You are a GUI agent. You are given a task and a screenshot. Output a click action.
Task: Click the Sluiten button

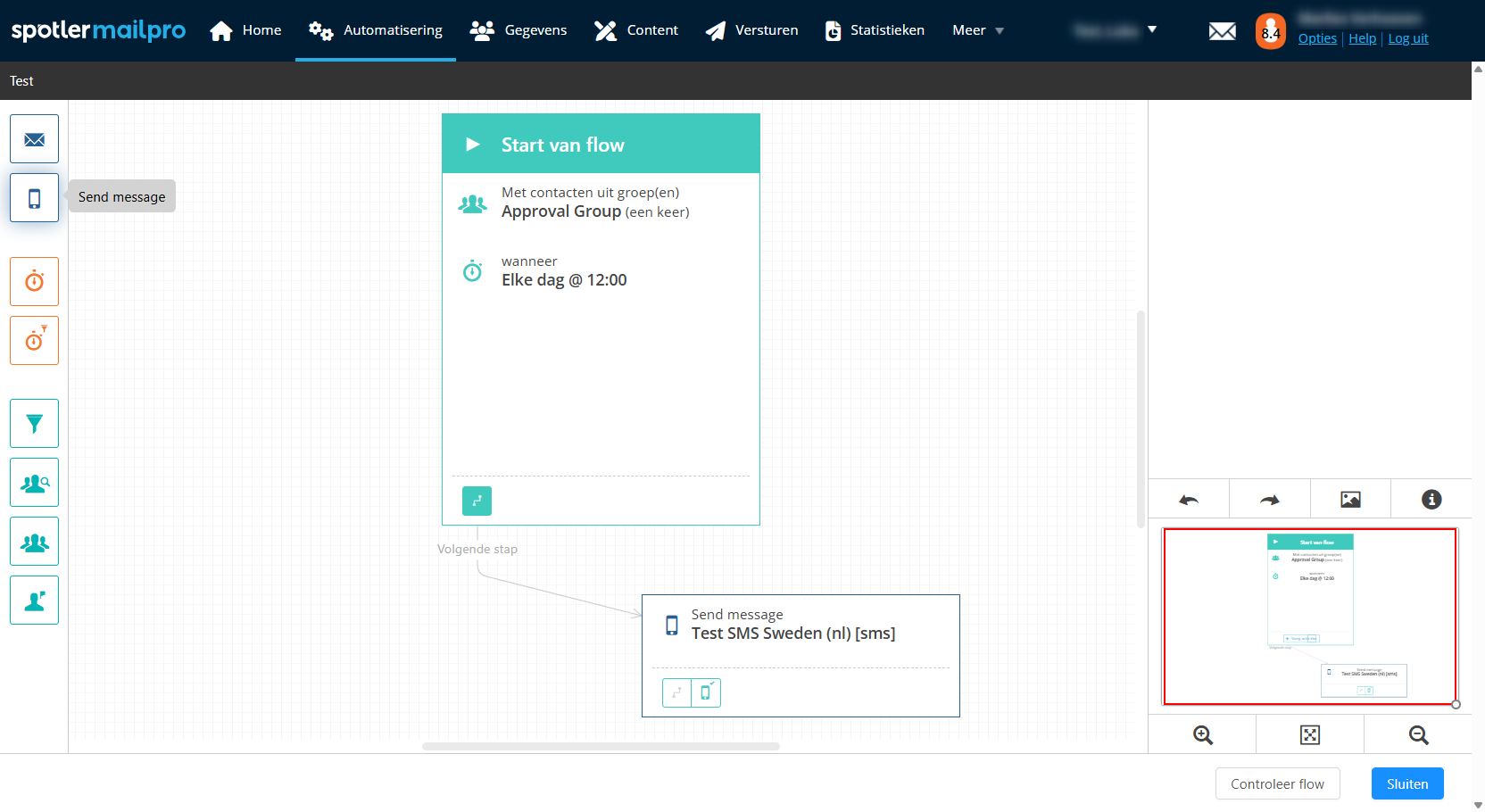tap(1407, 783)
